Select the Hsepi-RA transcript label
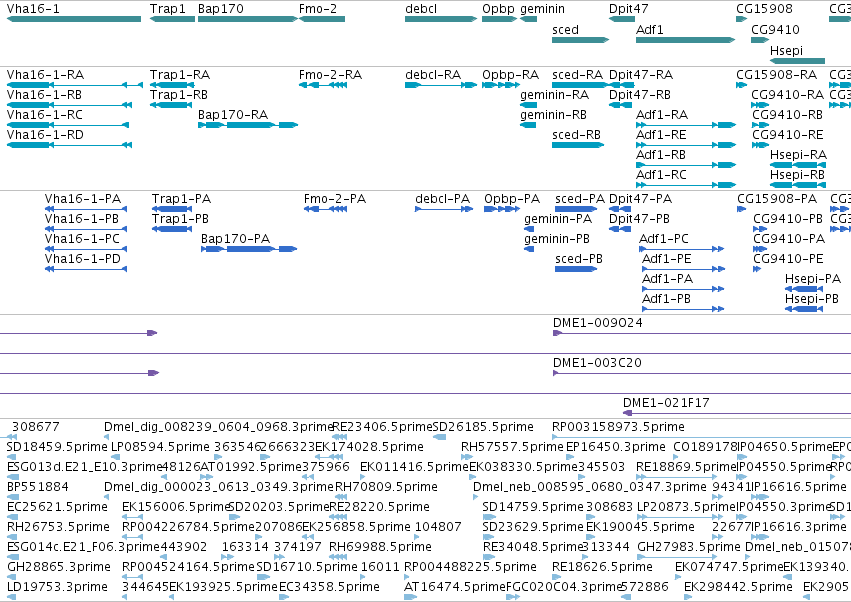Viewport: 851px width, 602px height. click(x=798, y=155)
